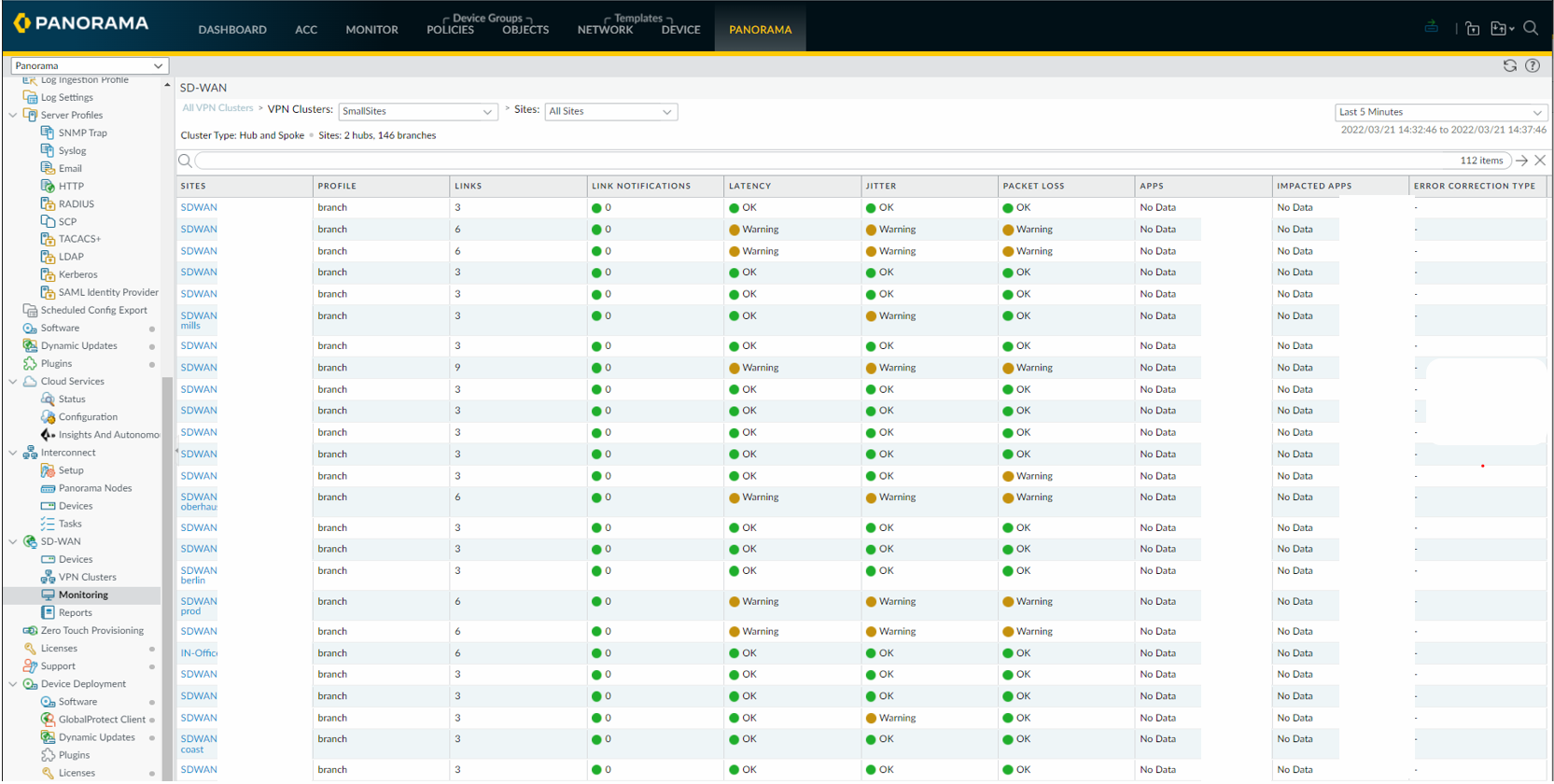Apply the filter using the arrow icon
1554x784 pixels.
coord(1521,161)
